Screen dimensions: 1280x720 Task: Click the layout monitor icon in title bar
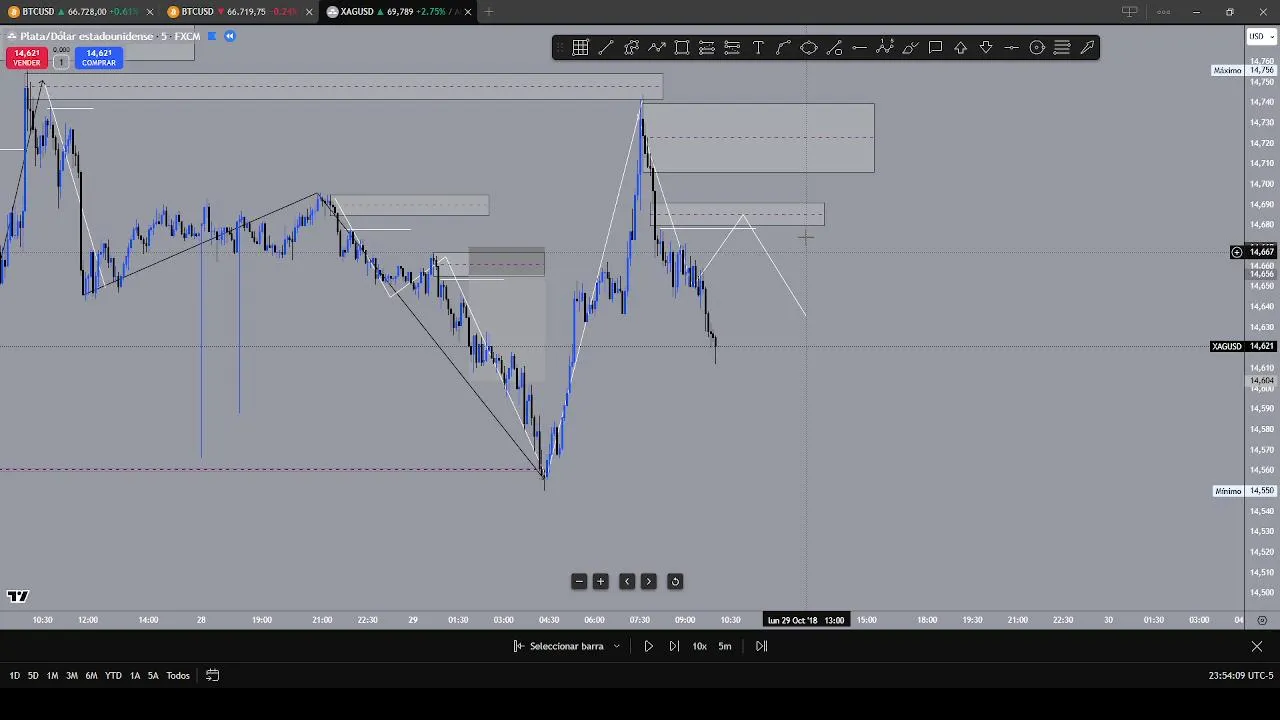point(1129,12)
